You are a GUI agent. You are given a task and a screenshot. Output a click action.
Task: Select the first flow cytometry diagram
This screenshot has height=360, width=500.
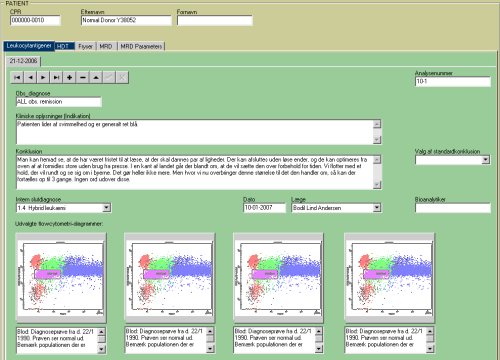(61, 278)
